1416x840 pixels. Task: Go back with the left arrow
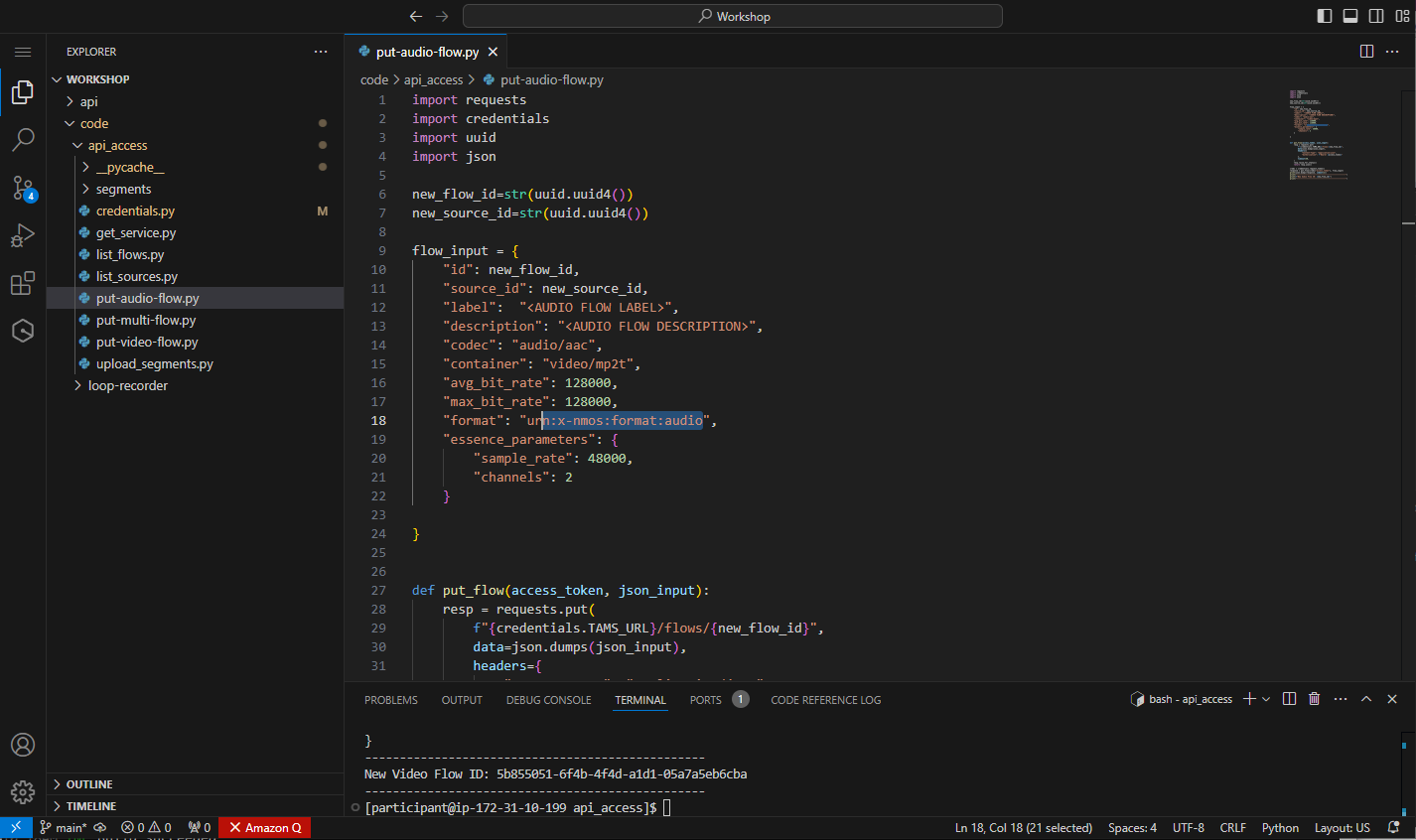[416, 16]
